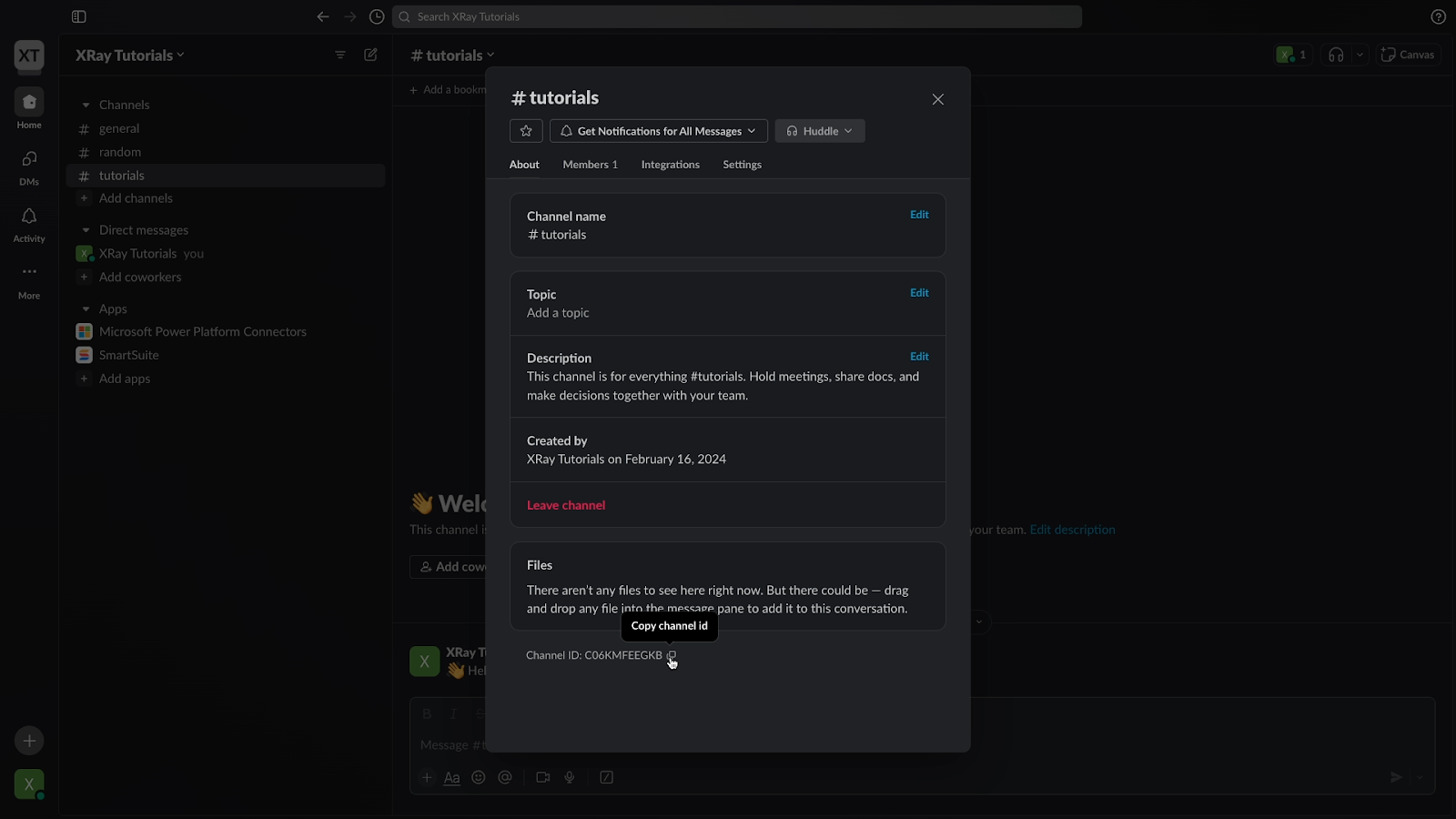This screenshot has width=1456, height=819.
Task: Open the Integrations tab
Action: (671, 165)
